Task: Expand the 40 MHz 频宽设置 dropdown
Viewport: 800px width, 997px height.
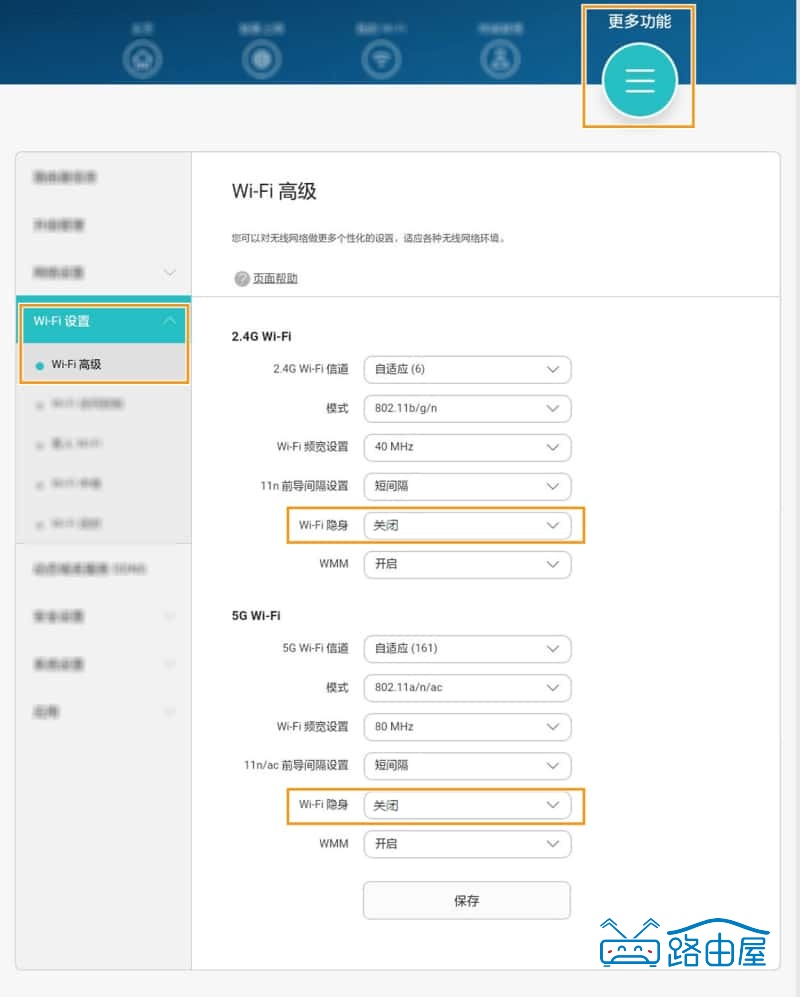Action: click(467, 447)
